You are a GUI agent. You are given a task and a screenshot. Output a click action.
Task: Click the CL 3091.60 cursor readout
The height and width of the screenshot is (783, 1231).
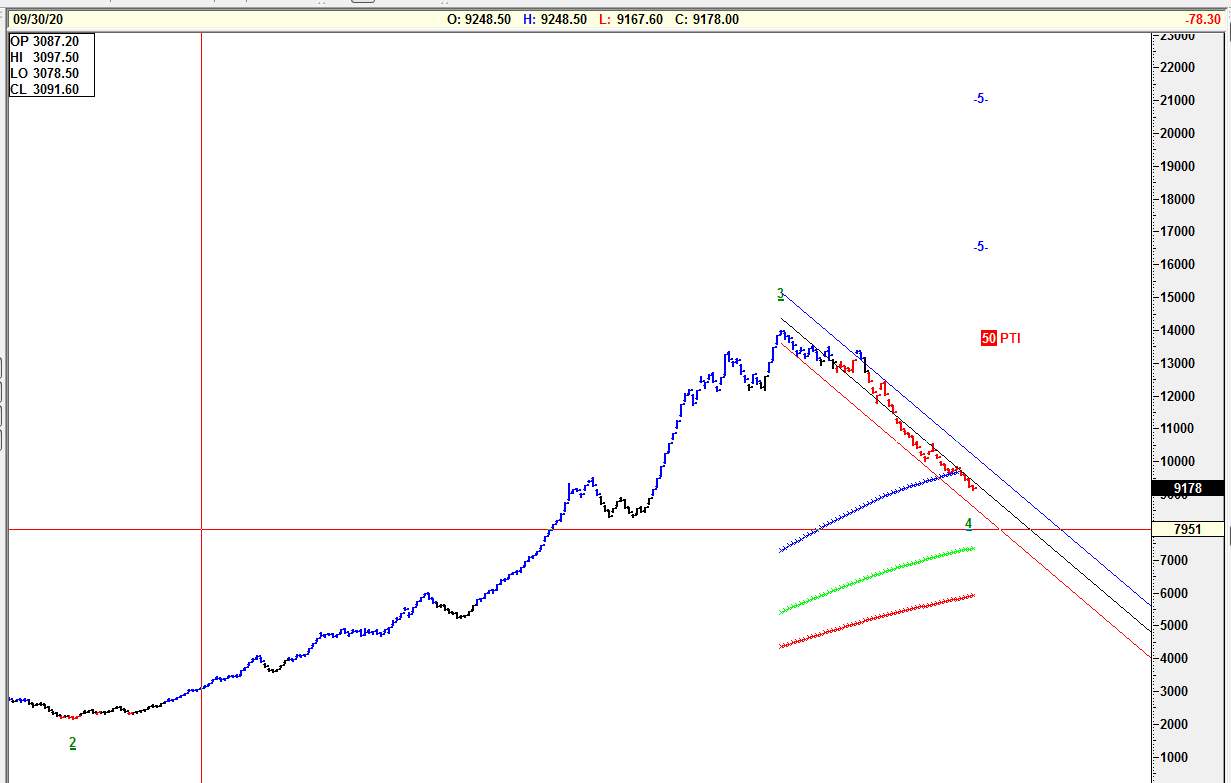click(44, 89)
